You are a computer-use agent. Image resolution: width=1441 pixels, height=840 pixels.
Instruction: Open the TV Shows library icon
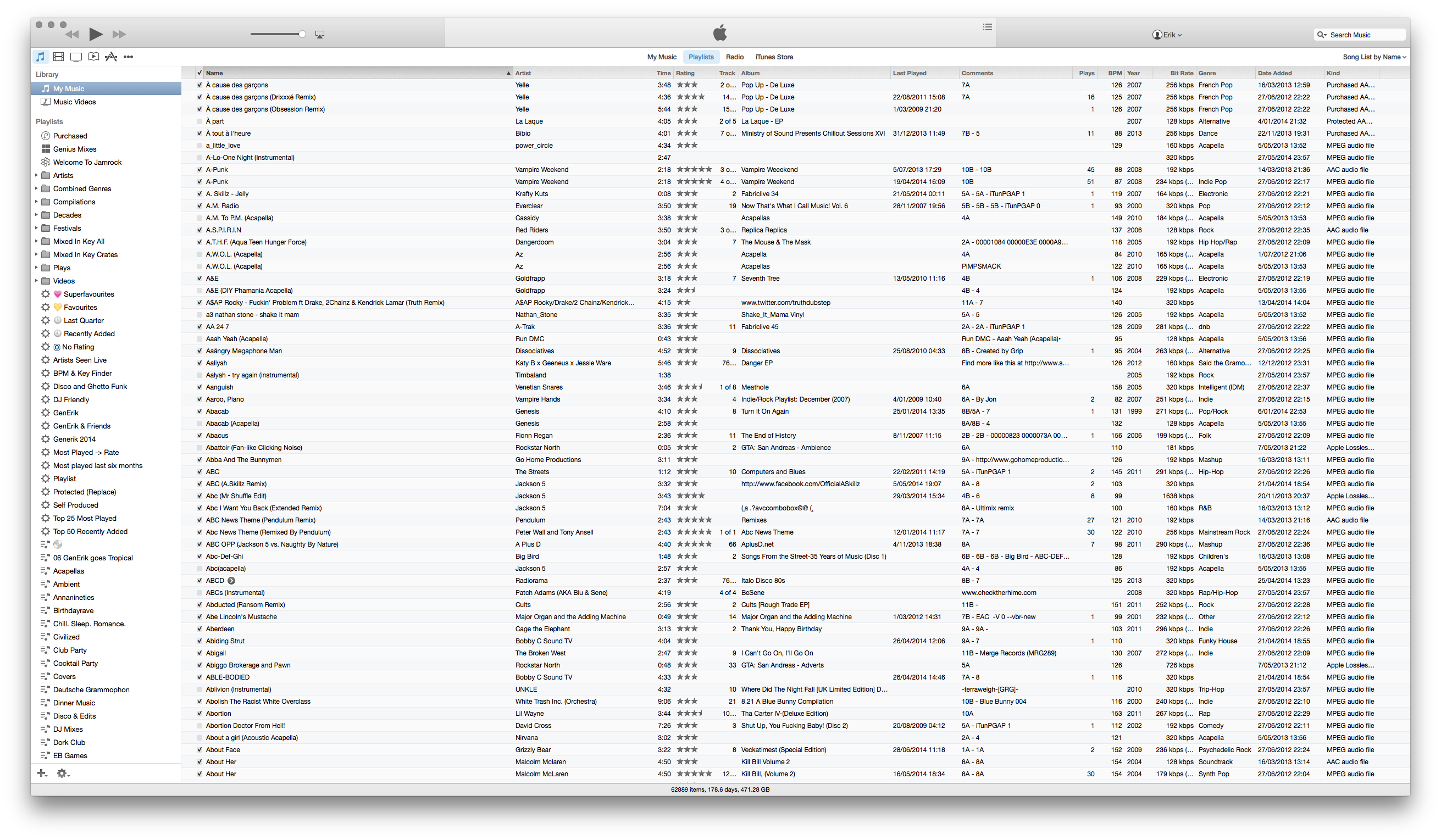tap(76, 57)
